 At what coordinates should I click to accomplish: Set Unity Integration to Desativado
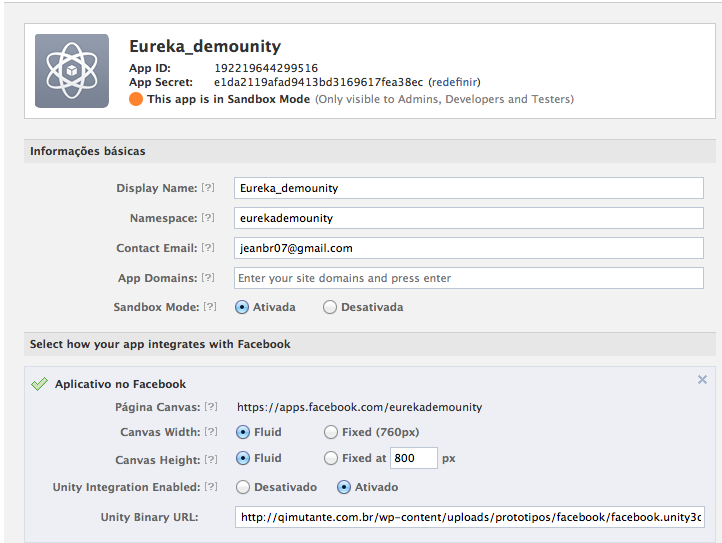pos(243,487)
